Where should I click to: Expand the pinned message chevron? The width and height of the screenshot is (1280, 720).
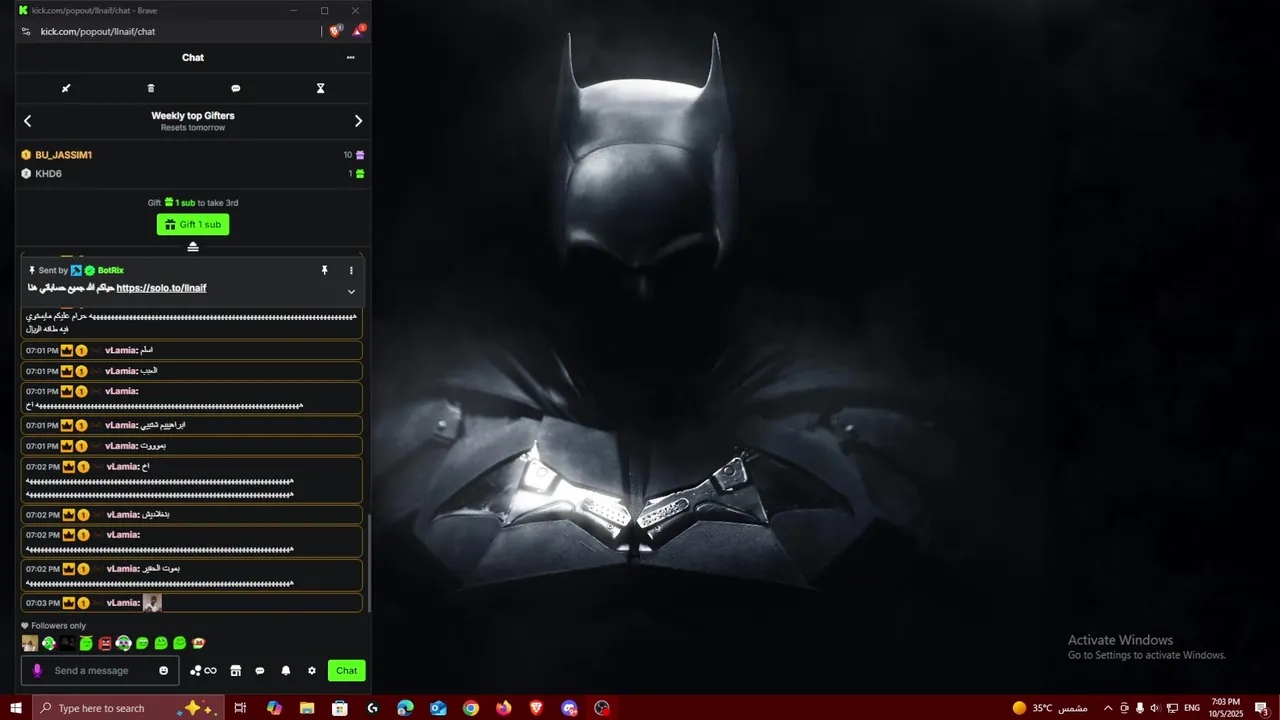(351, 292)
